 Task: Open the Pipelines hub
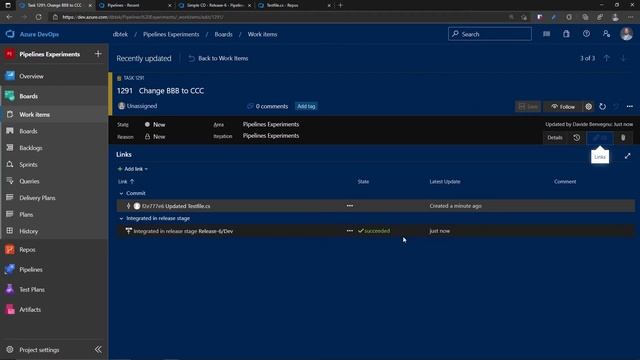(31, 269)
